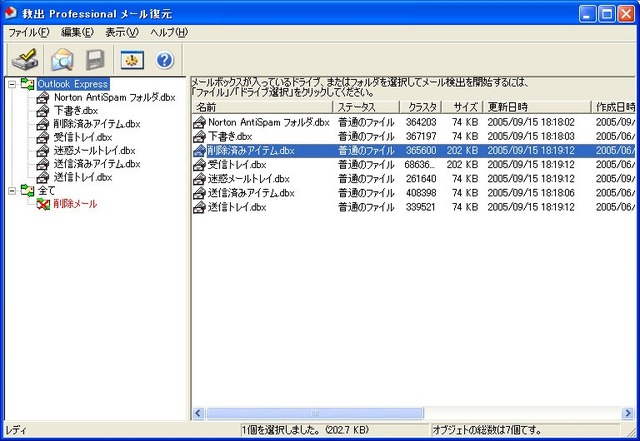The image size is (640, 441).
Task: Click the mail search magnifier toolbar icon
Action: [62, 60]
